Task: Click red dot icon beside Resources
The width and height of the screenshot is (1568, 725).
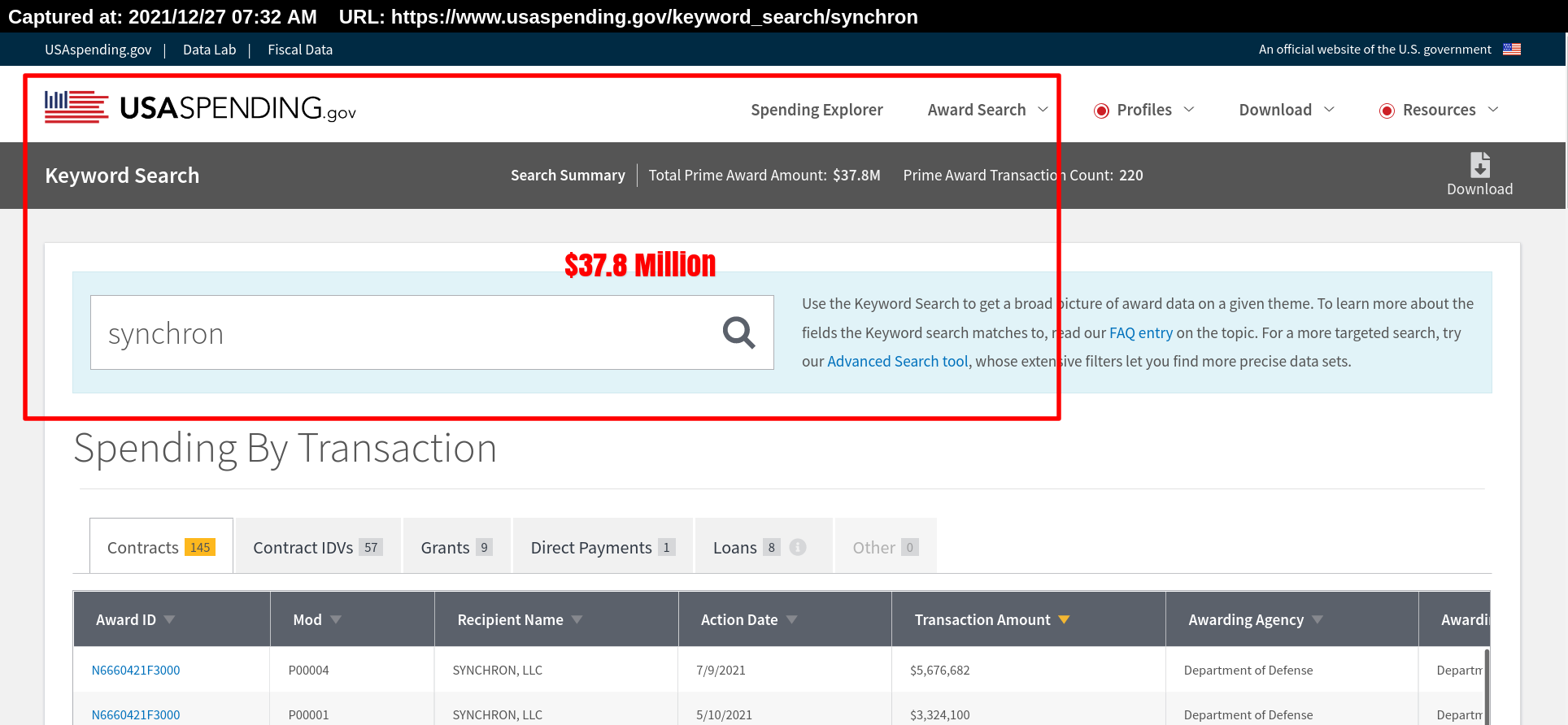Action: [x=1387, y=111]
